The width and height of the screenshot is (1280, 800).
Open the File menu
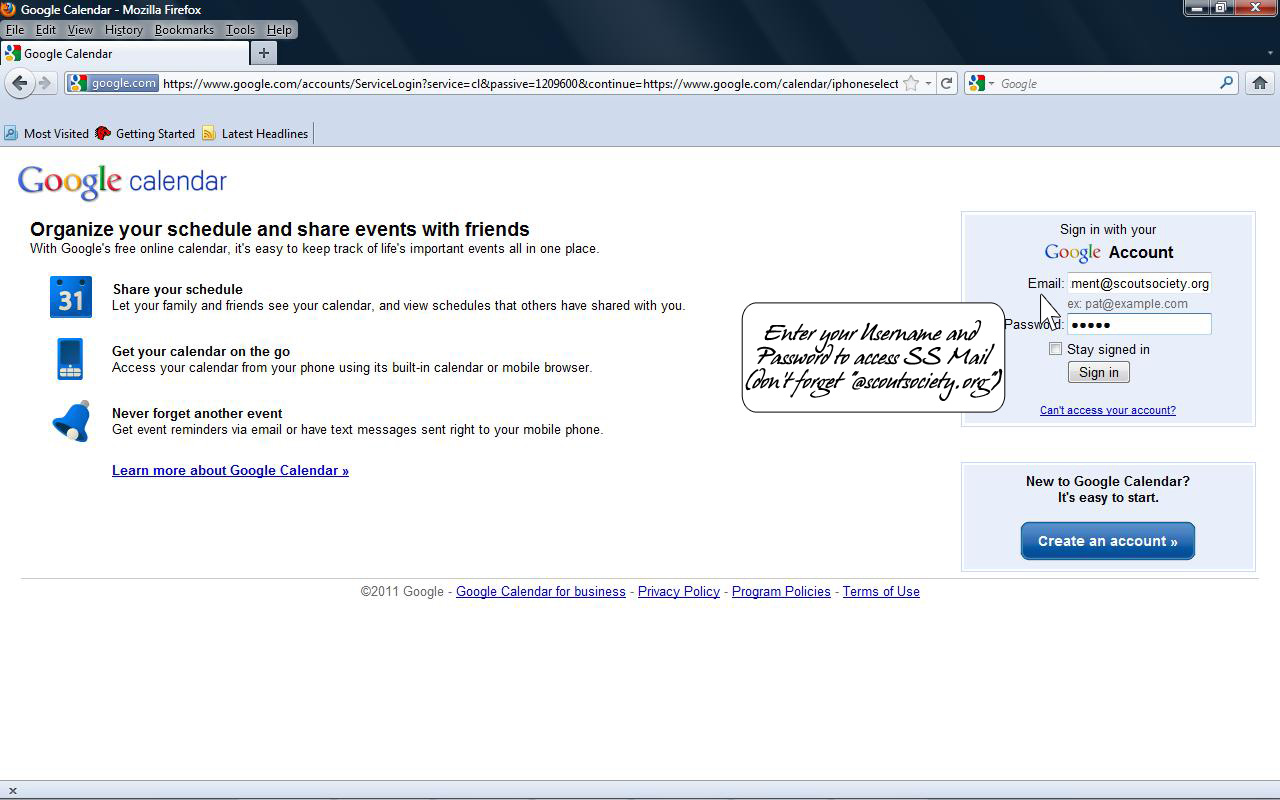(15, 30)
